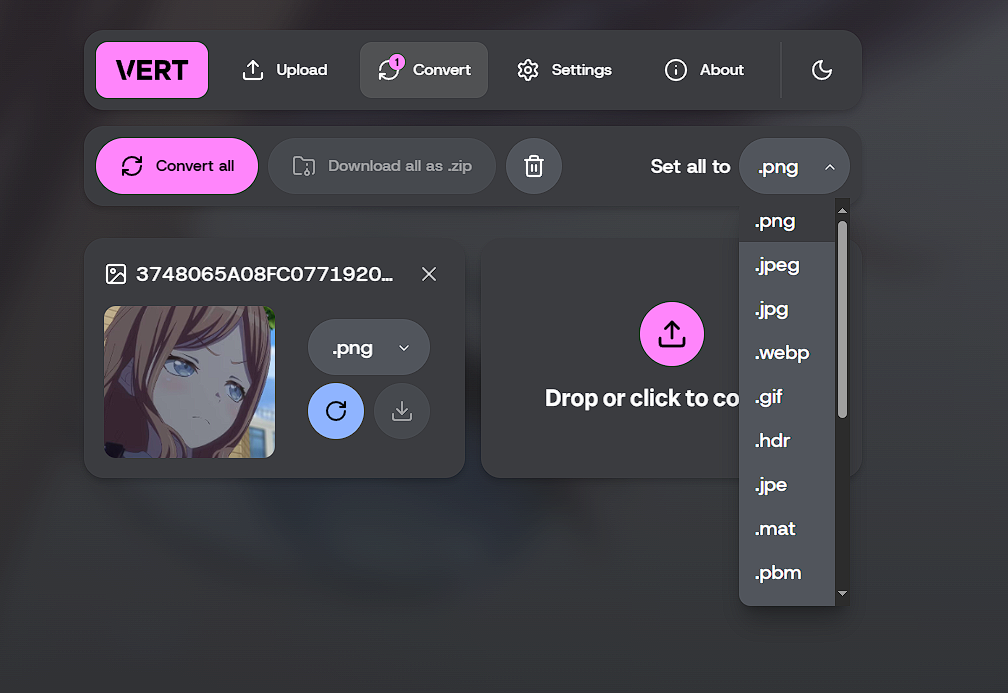
Task: Collapse the Set all to dropdown
Action: click(795, 166)
